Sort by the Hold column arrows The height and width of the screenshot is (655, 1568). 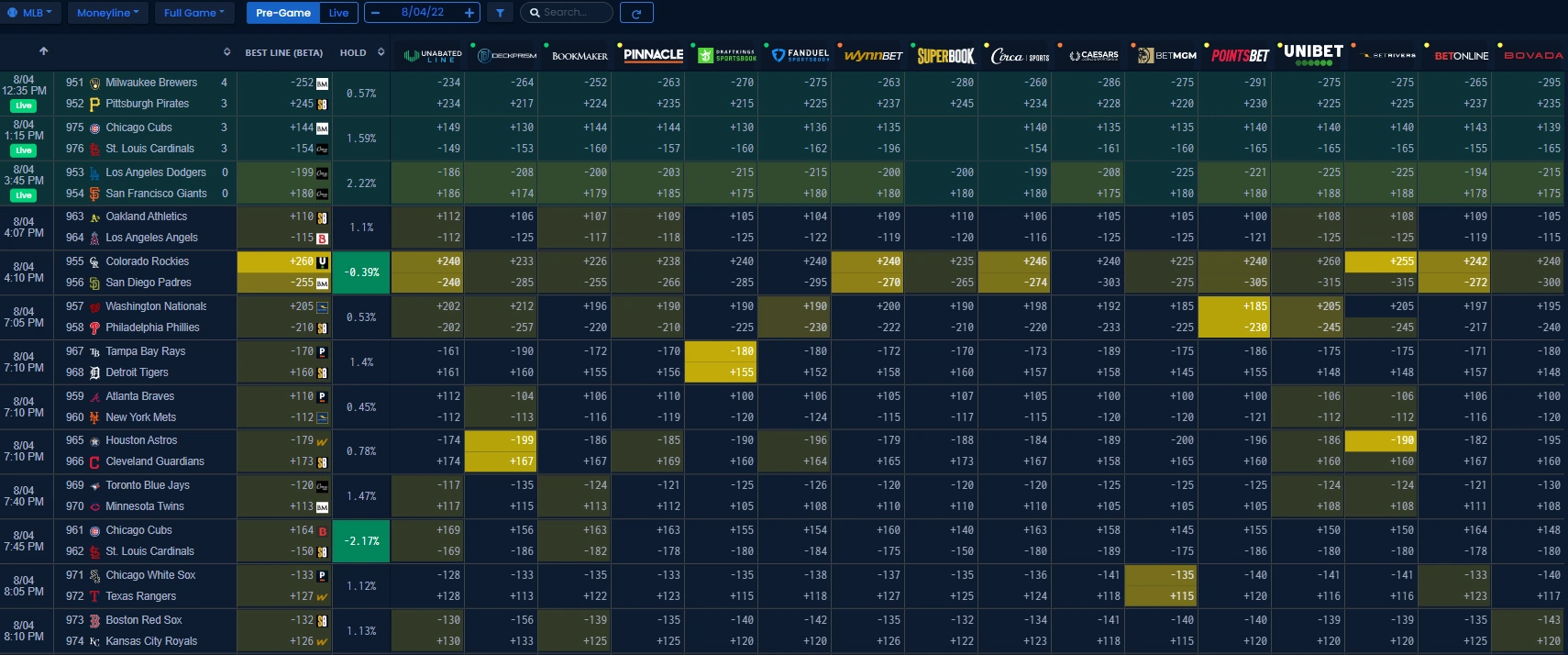click(x=381, y=52)
